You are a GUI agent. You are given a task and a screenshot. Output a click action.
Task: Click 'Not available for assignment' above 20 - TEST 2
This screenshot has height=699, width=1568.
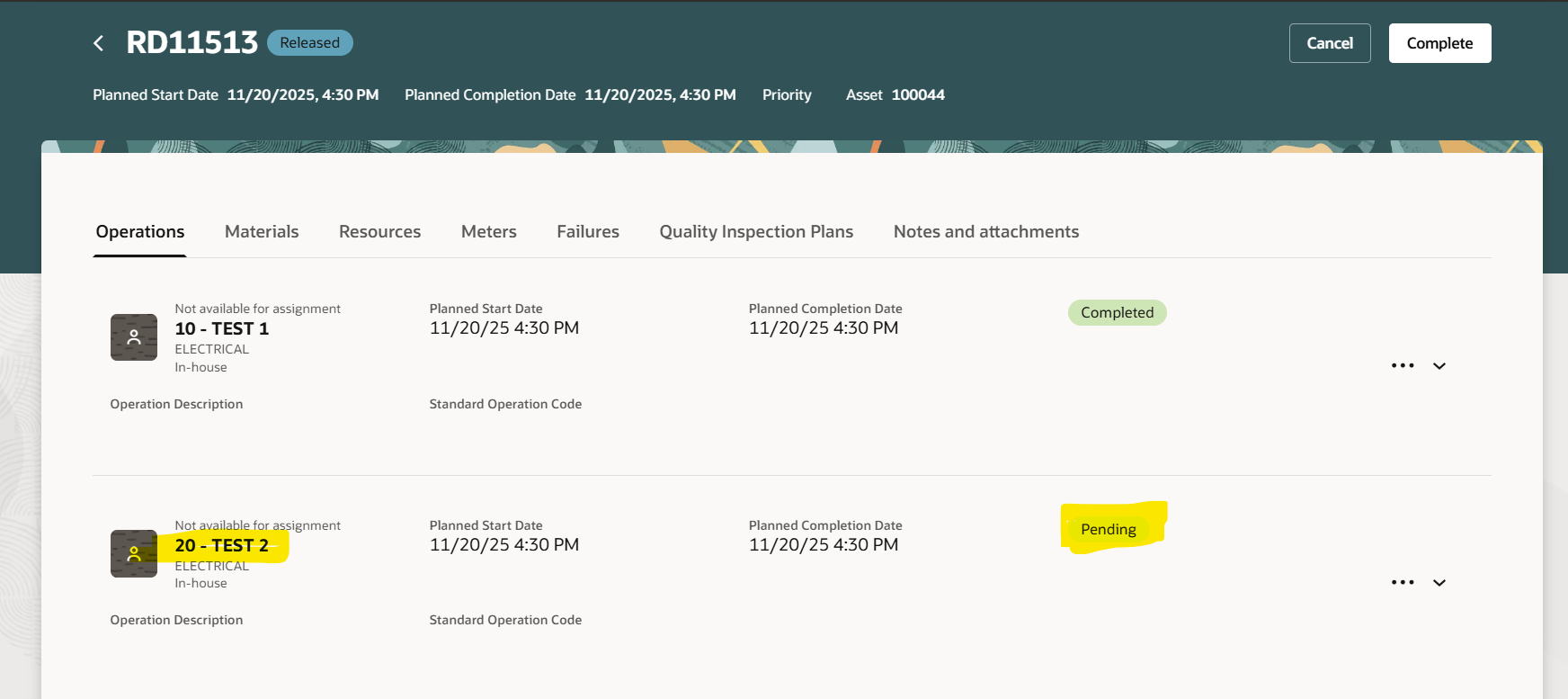pyautogui.click(x=257, y=525)
